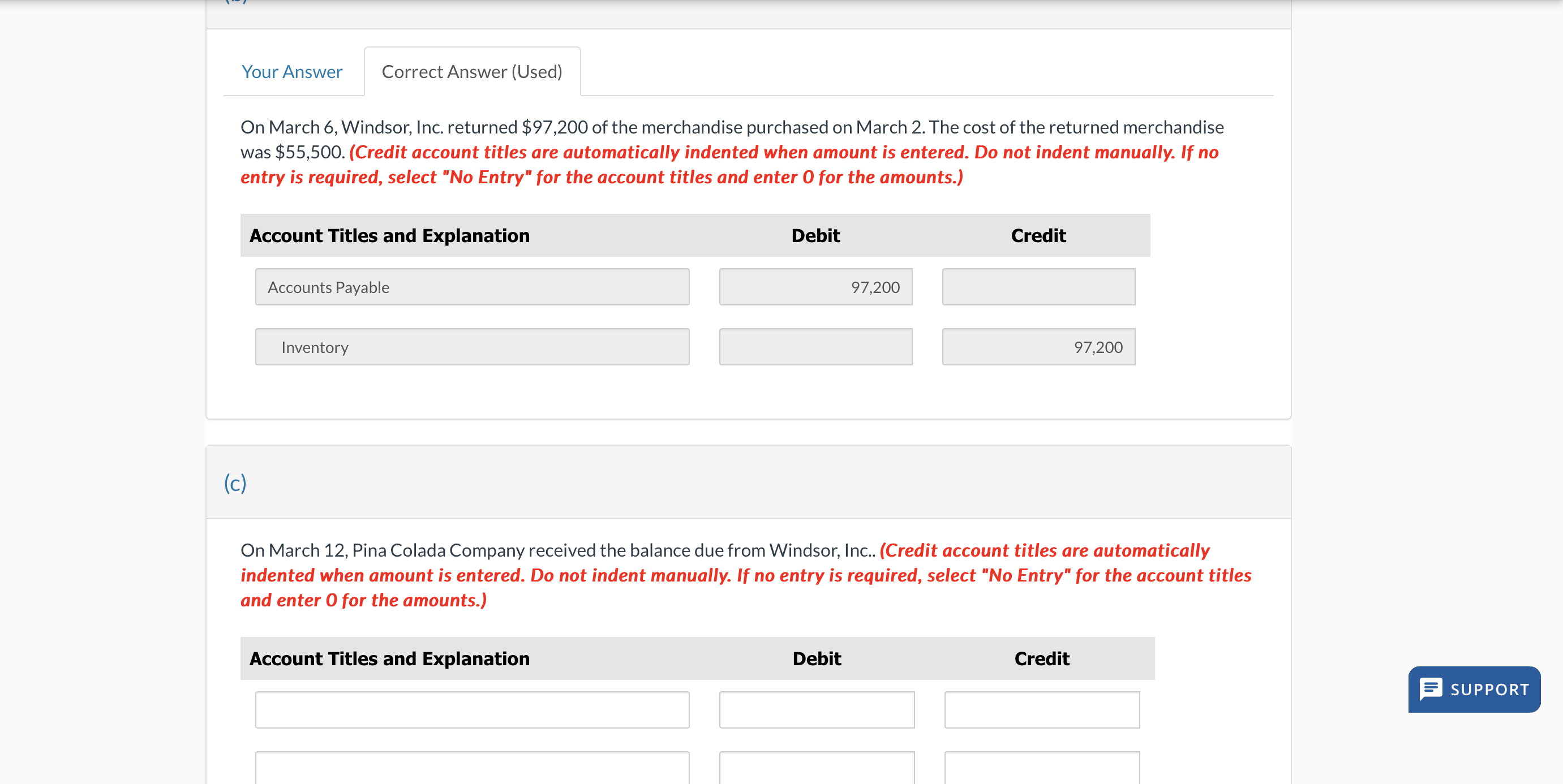Open the Your Answer tab

click(292, 71)
